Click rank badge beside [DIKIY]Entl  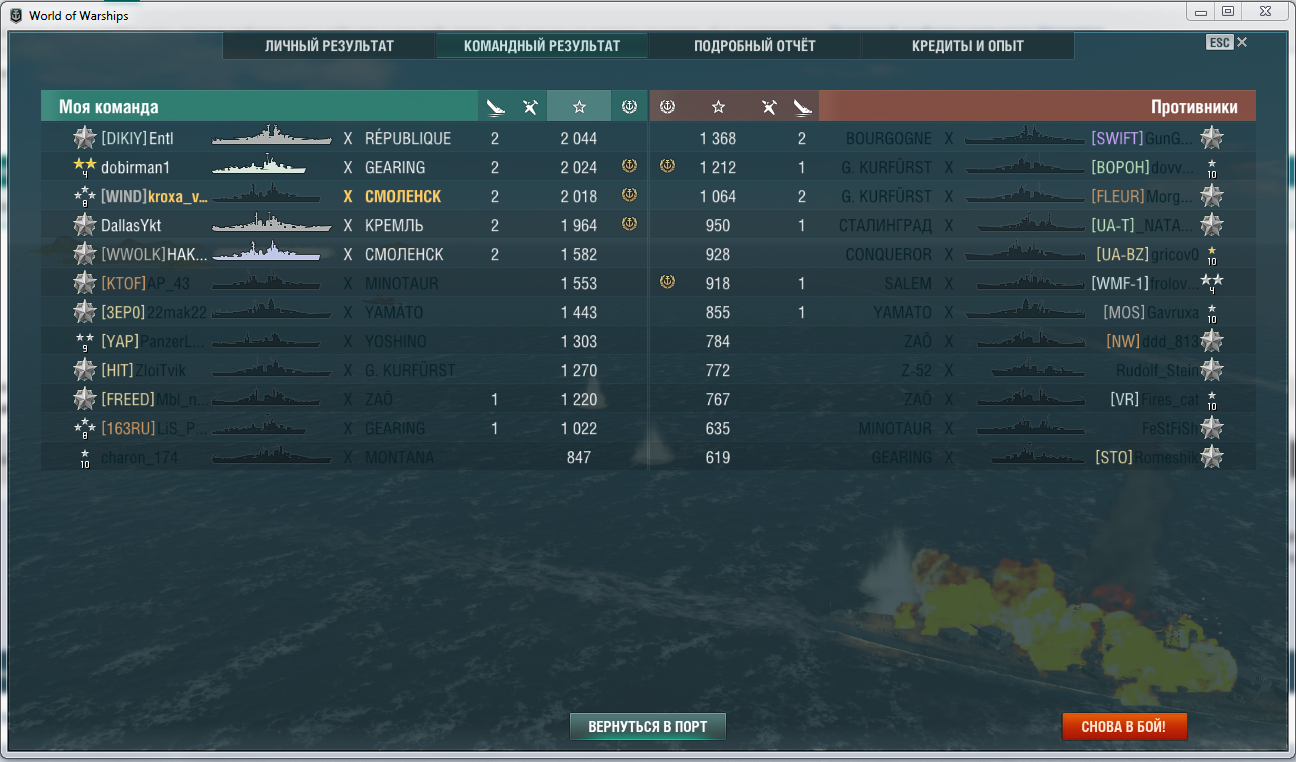coord(84,138)
